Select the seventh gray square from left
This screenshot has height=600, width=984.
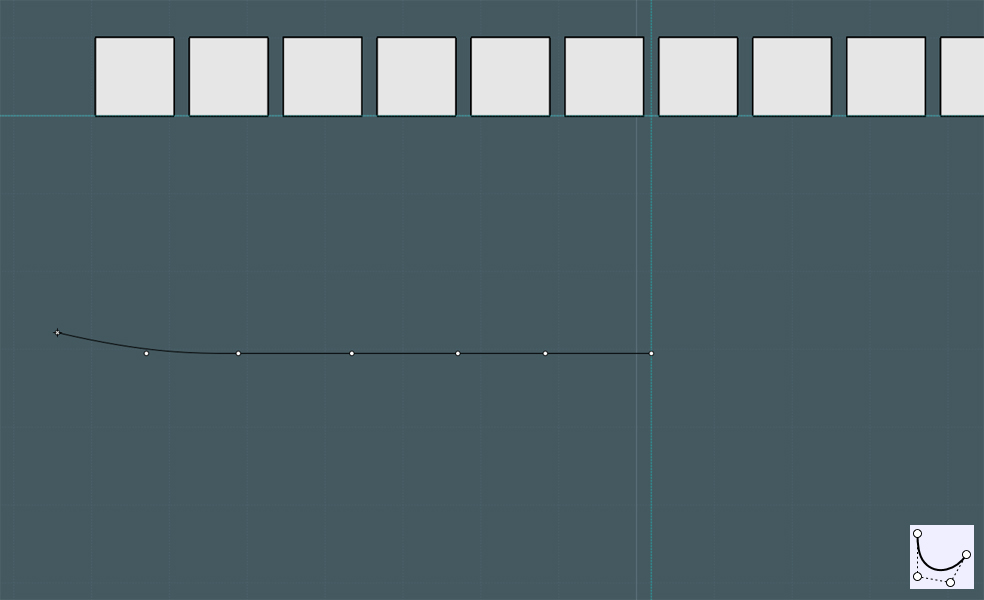698,77
